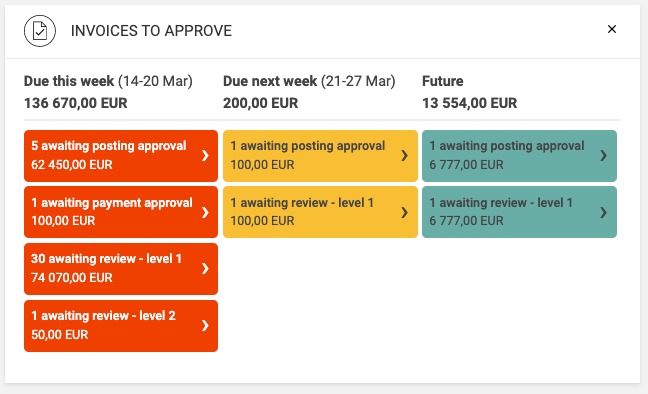Viewport: 648px width, 394px height.
Task: Click arrow on 30 awaiting review level 1
Action: [205, 269]
